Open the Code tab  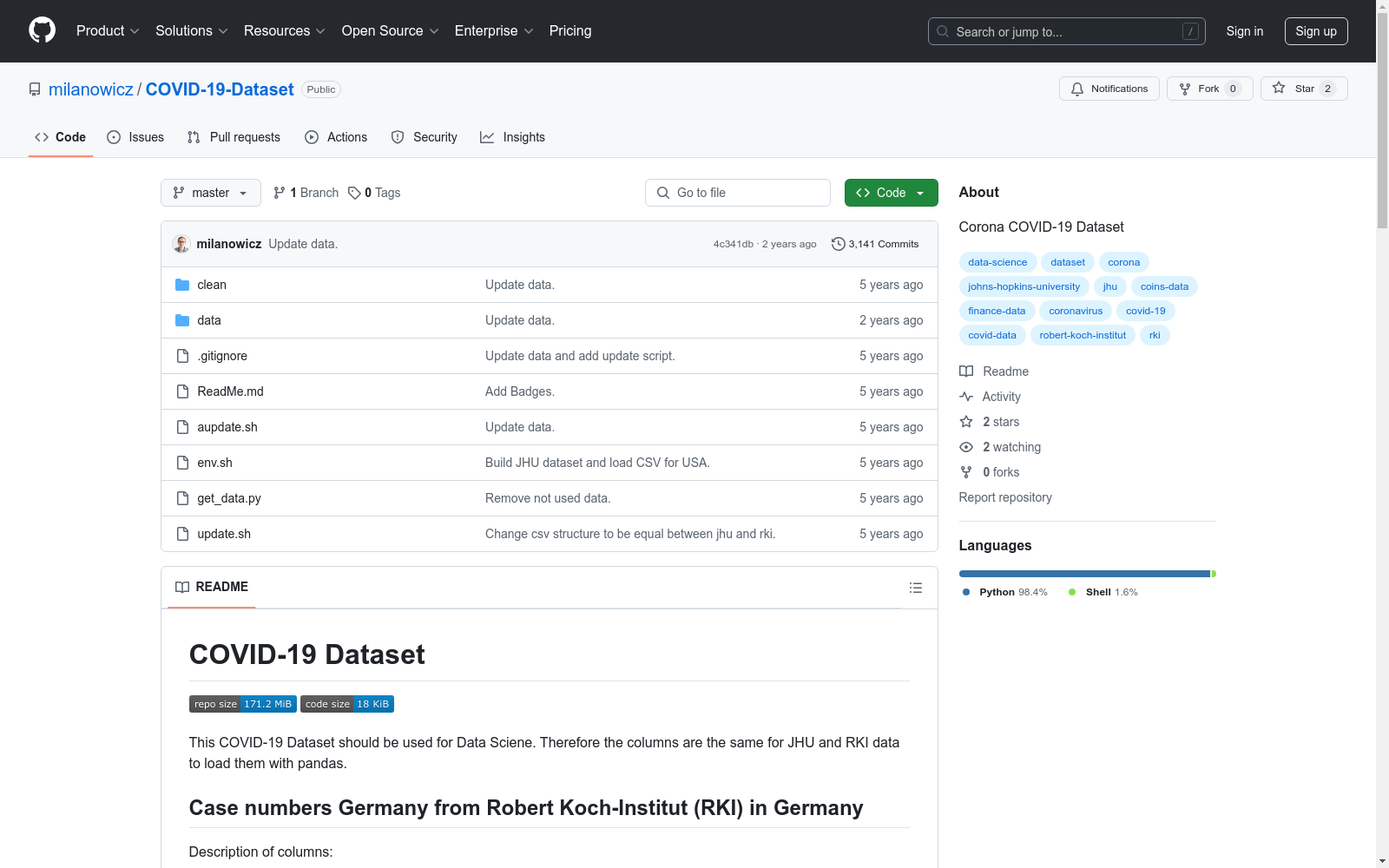61,137
